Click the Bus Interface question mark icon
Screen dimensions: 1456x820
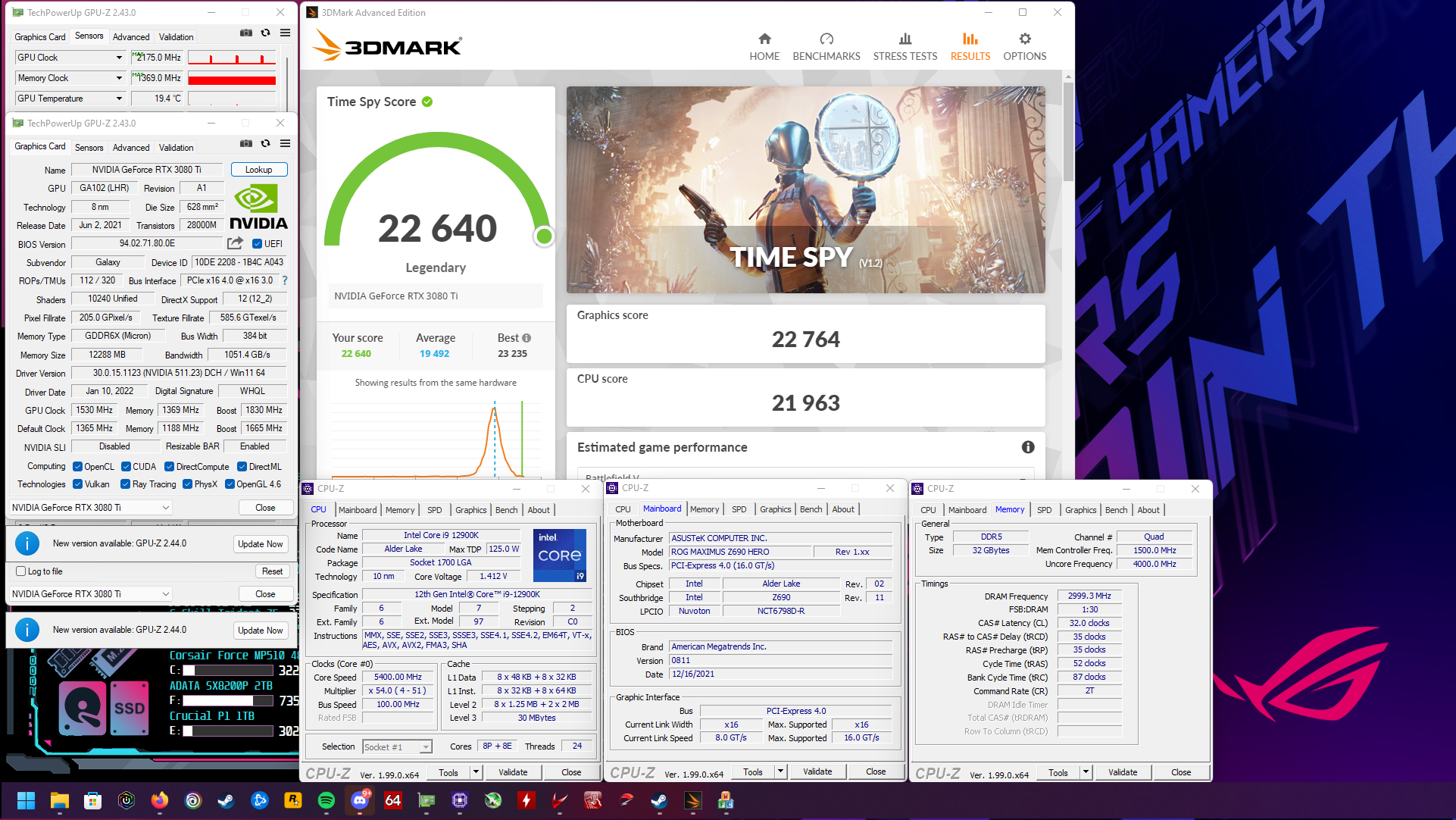coord(285,280)
